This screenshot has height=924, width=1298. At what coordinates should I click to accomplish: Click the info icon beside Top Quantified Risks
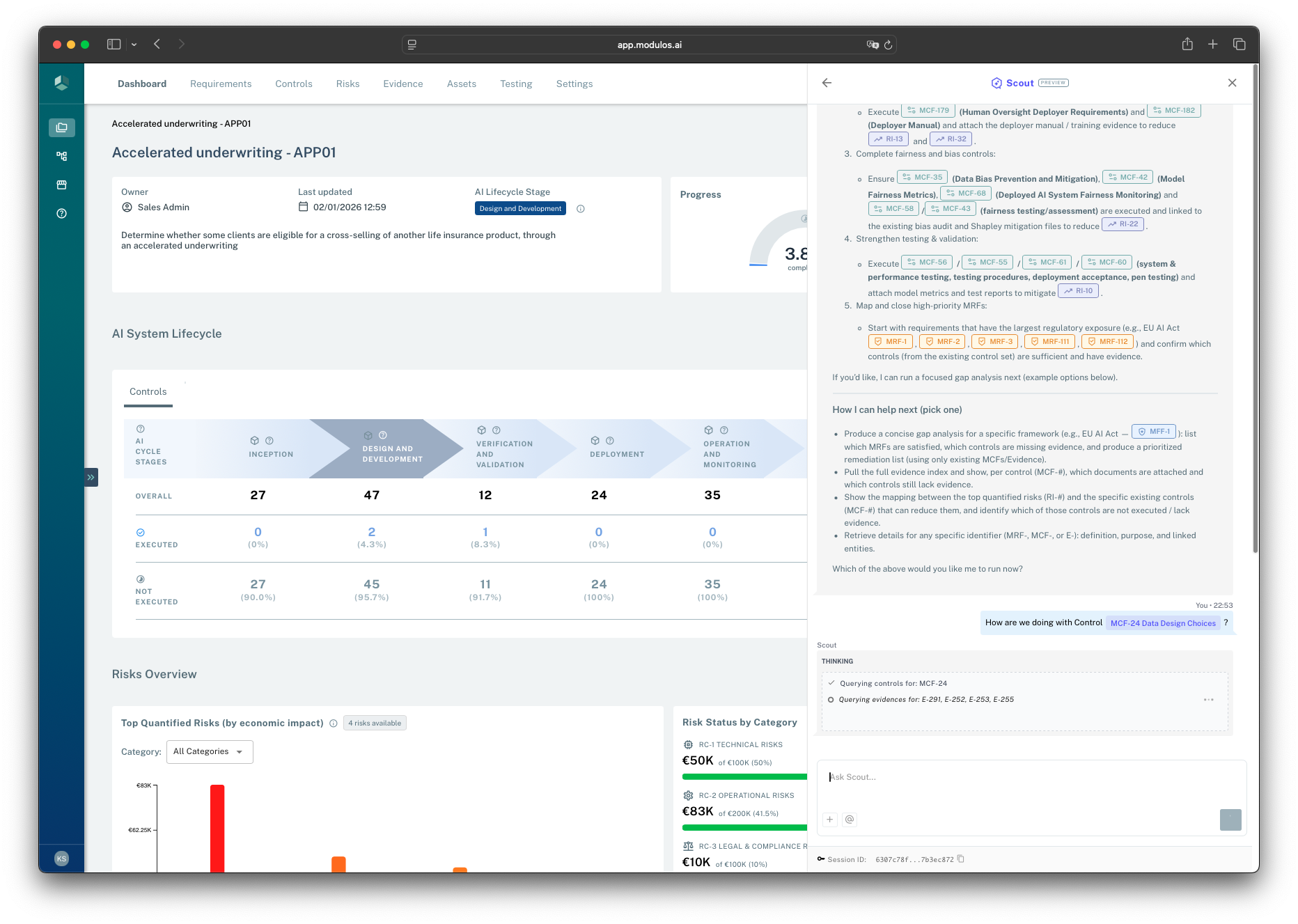click(x=333, y=723)
